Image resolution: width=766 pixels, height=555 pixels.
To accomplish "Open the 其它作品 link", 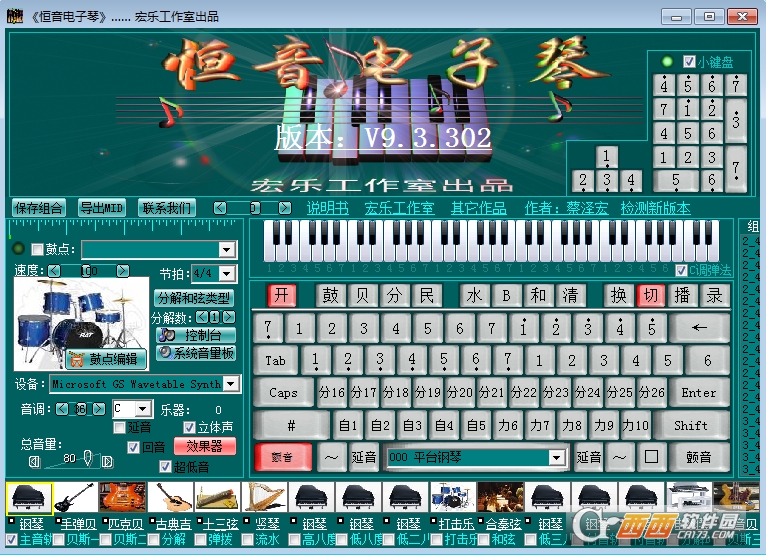I will click(478, 208).
